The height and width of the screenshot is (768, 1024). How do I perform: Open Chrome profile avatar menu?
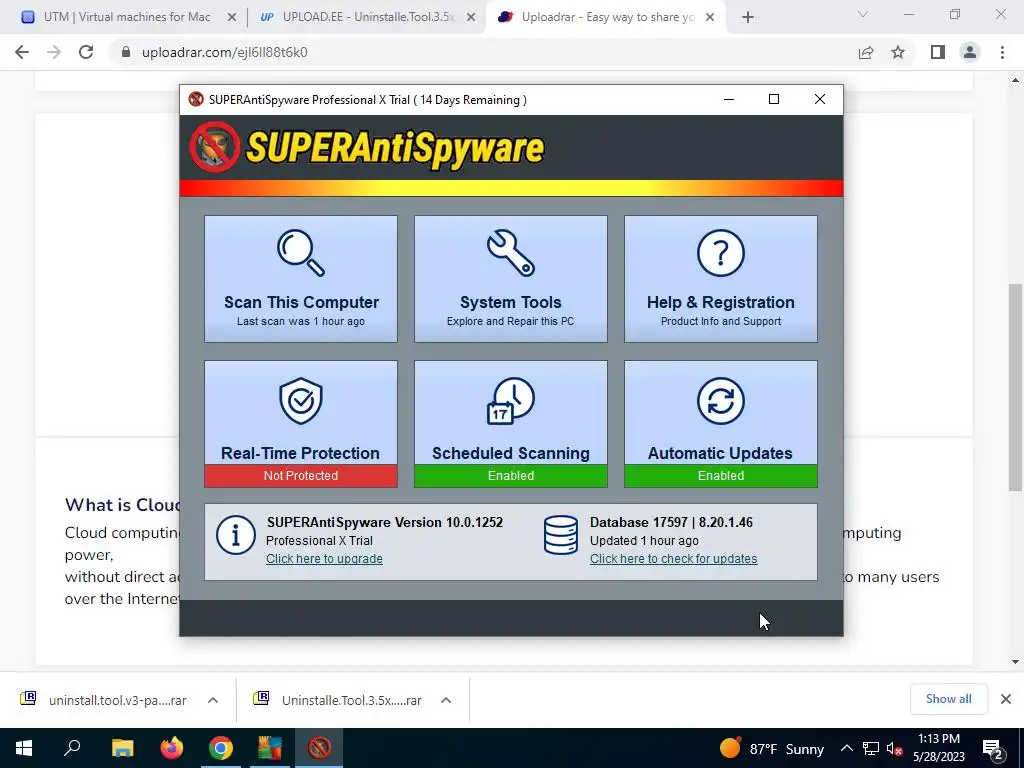coord(970,52)
